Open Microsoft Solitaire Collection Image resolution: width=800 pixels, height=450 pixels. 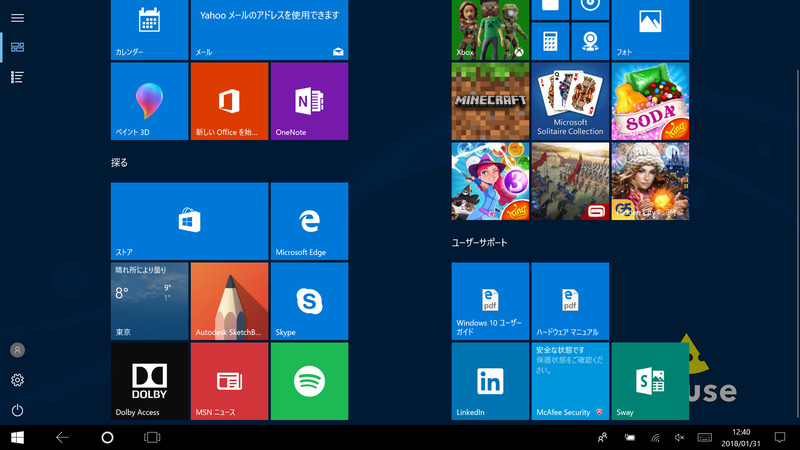570,101
